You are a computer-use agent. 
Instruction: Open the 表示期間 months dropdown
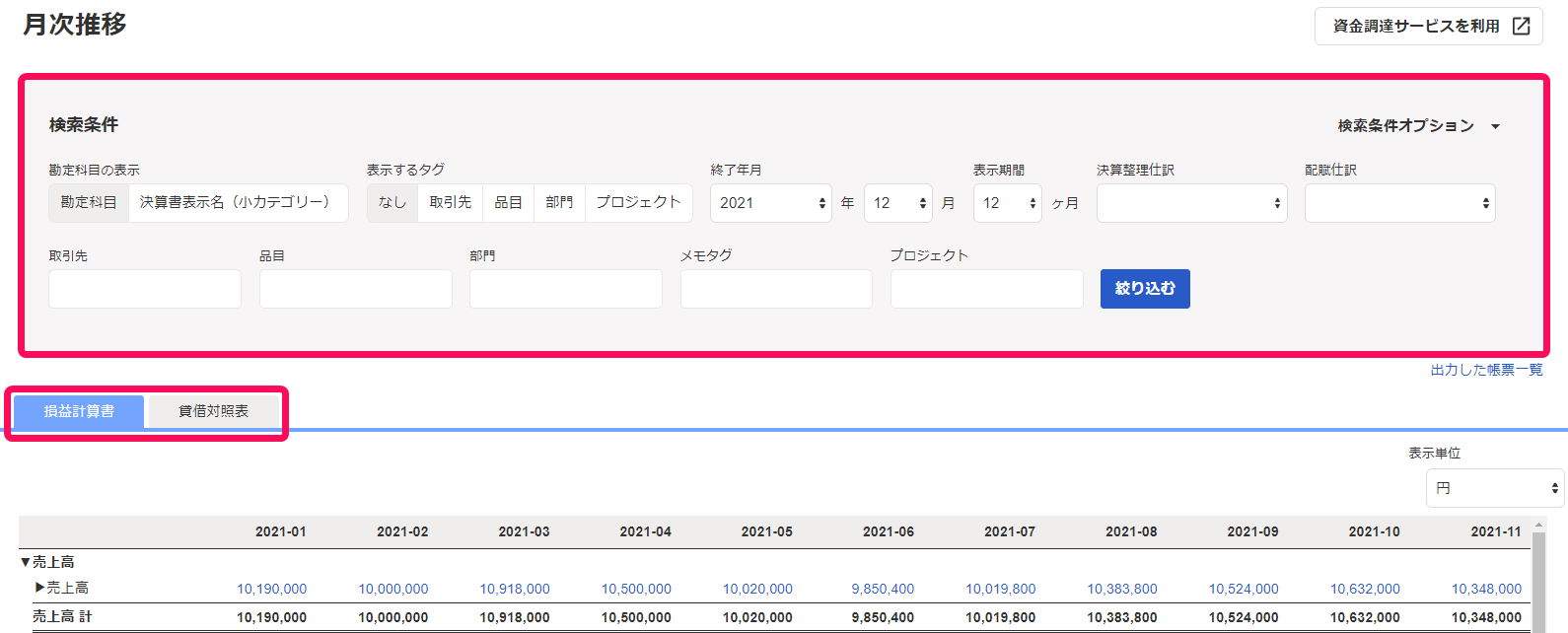[1008, 203]
